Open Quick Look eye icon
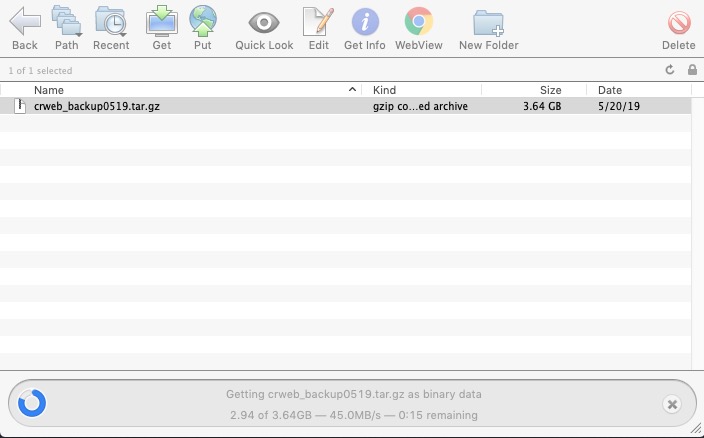The height and width of the screenshot is (438, 704). coord(264,21)
